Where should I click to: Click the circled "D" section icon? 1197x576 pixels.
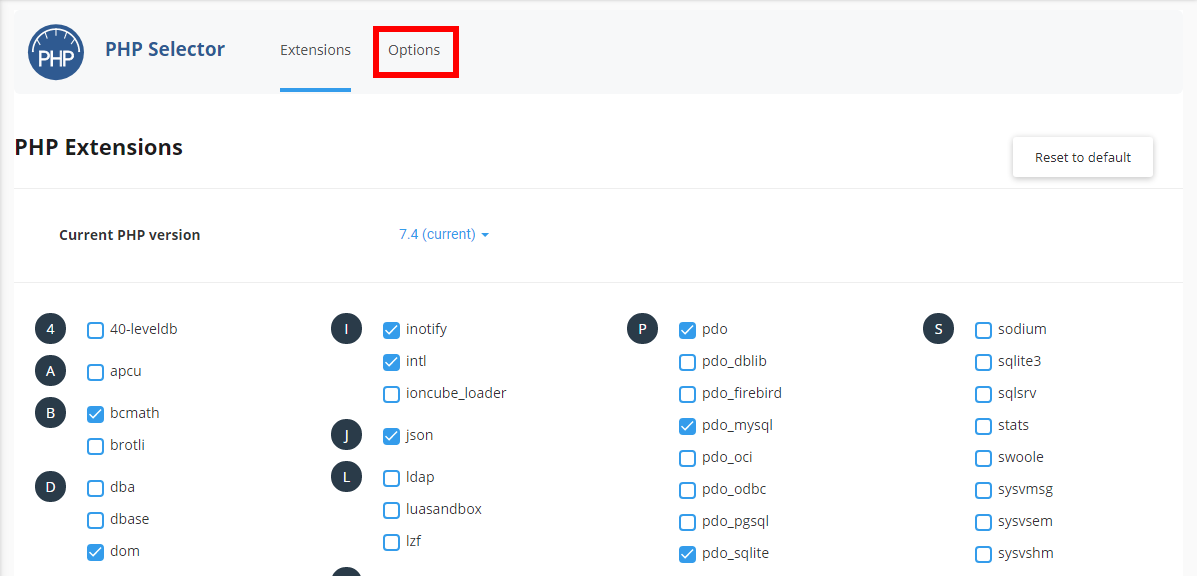[50, 486]
